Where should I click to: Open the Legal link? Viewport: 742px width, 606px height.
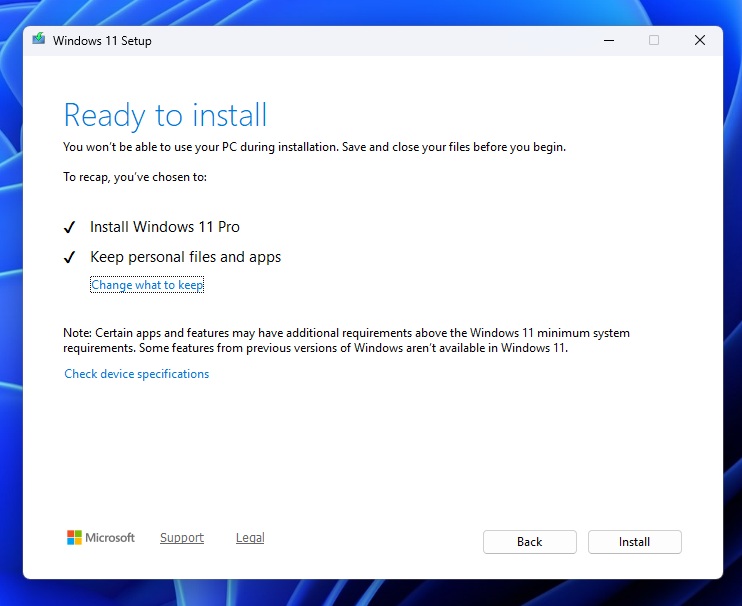click(x=250, y=538)
